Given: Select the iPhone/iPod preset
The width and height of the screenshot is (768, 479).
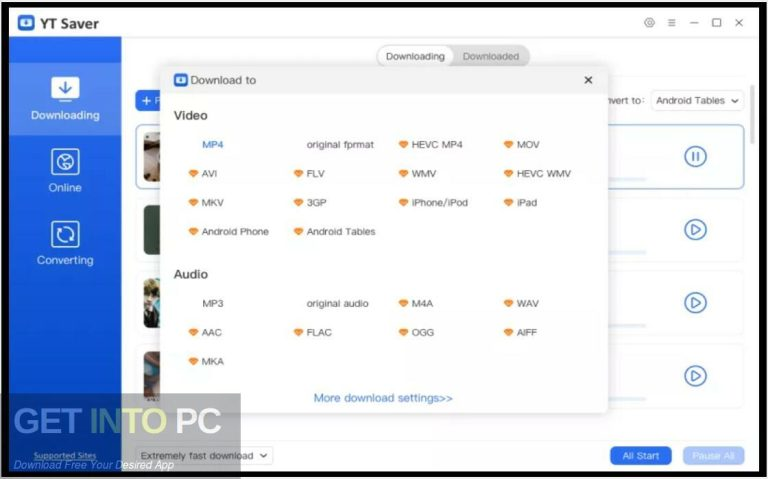Looking at the screenshot, I should [x=433, y=202].
